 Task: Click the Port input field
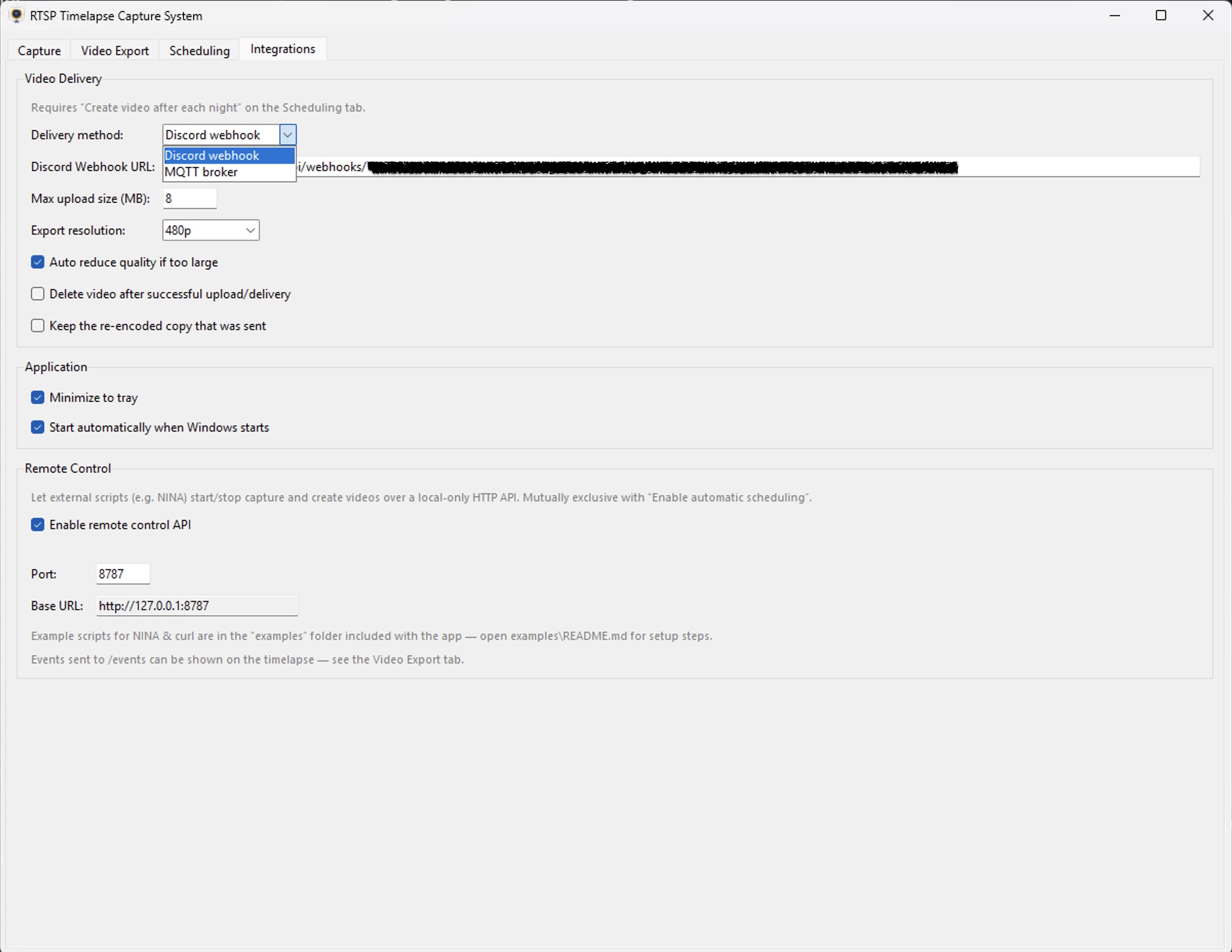click(123, 574)
